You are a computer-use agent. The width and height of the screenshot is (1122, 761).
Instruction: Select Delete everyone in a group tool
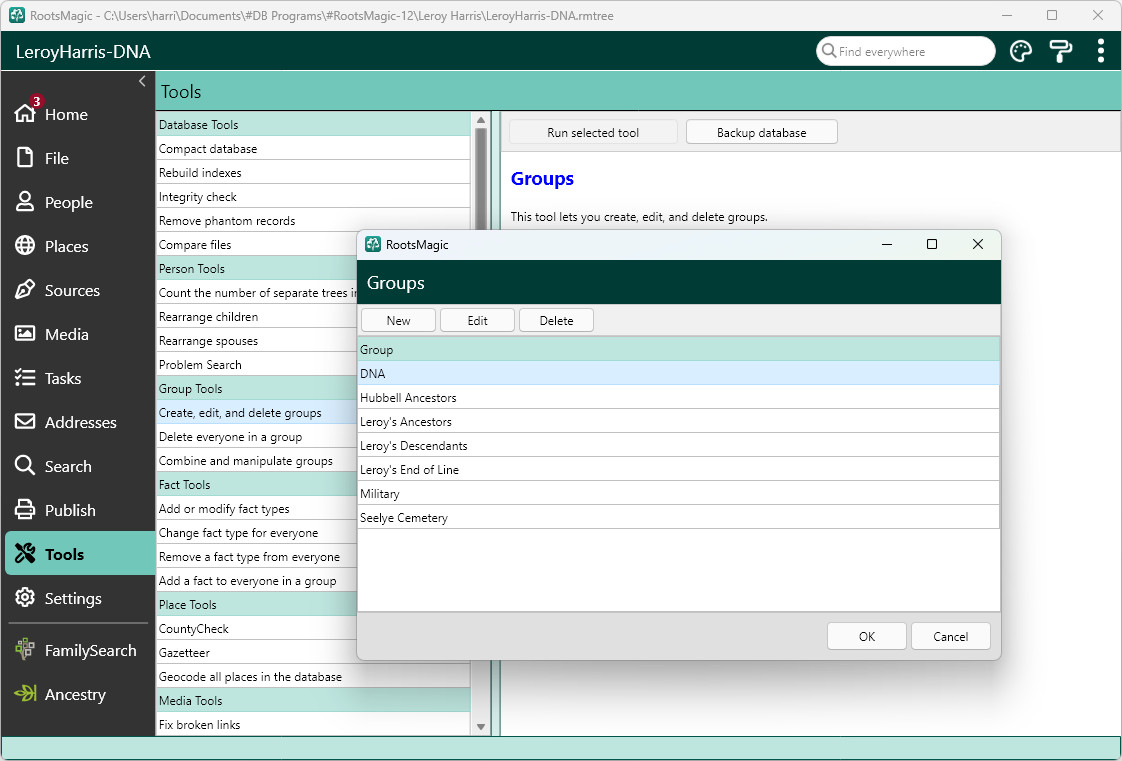(257, 436)
